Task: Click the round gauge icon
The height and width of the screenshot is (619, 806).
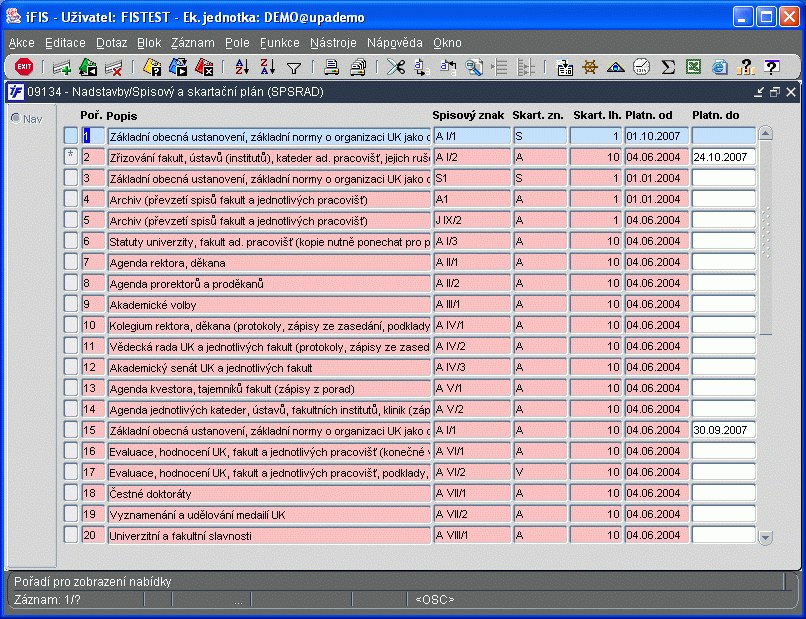Action: (x=642, y=67)
